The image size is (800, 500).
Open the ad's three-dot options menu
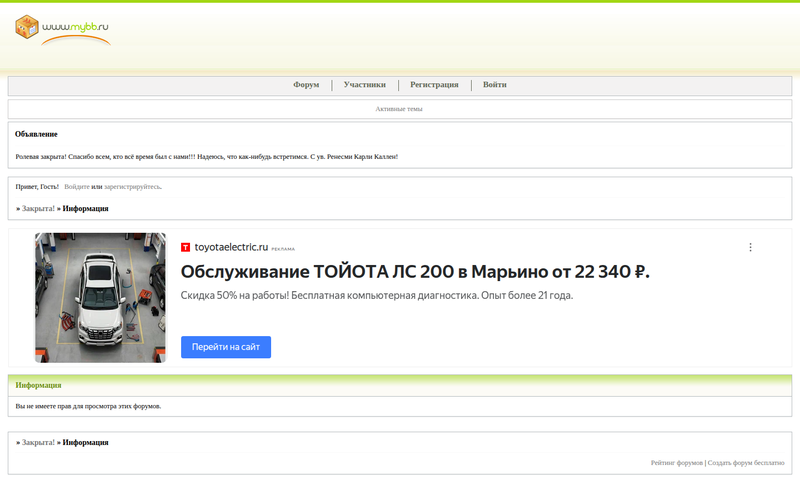[750, 247]
